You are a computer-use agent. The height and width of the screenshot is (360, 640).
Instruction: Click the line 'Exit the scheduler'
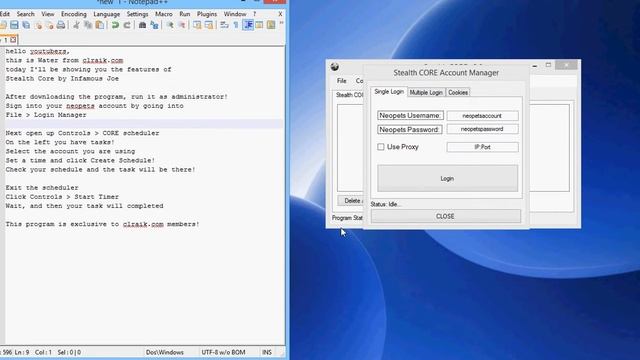point(42,188)
